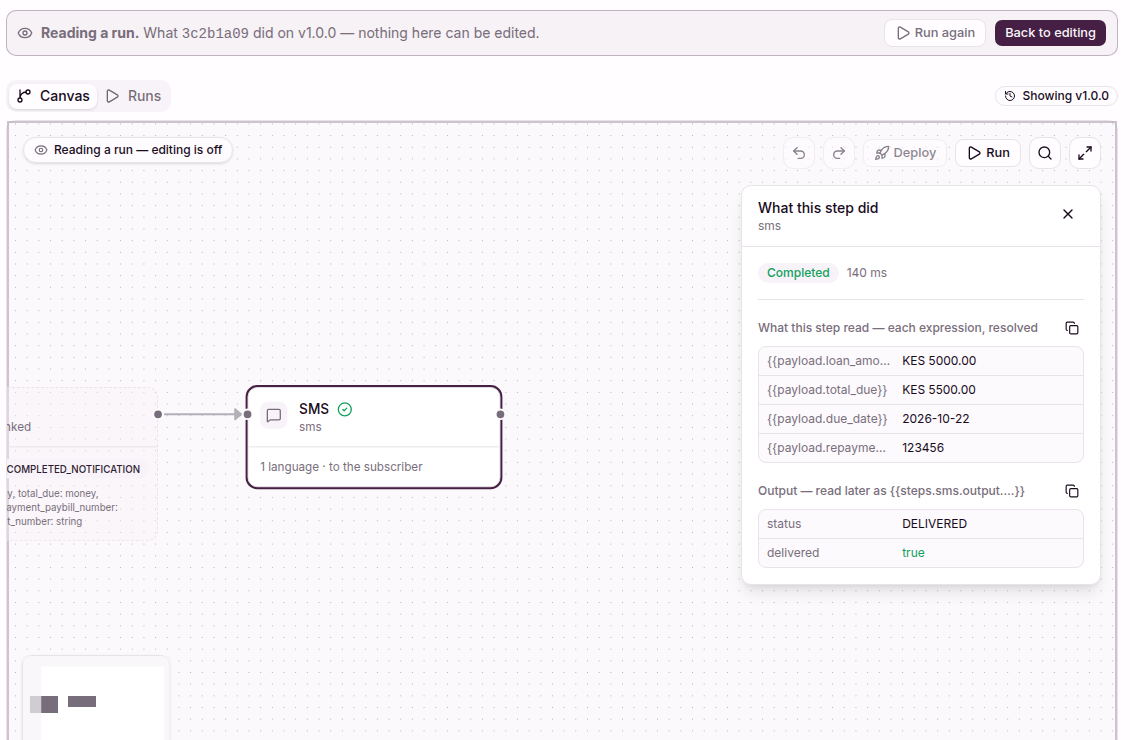
Task: Click the canvas toolbar Run button
Action: 988,153
